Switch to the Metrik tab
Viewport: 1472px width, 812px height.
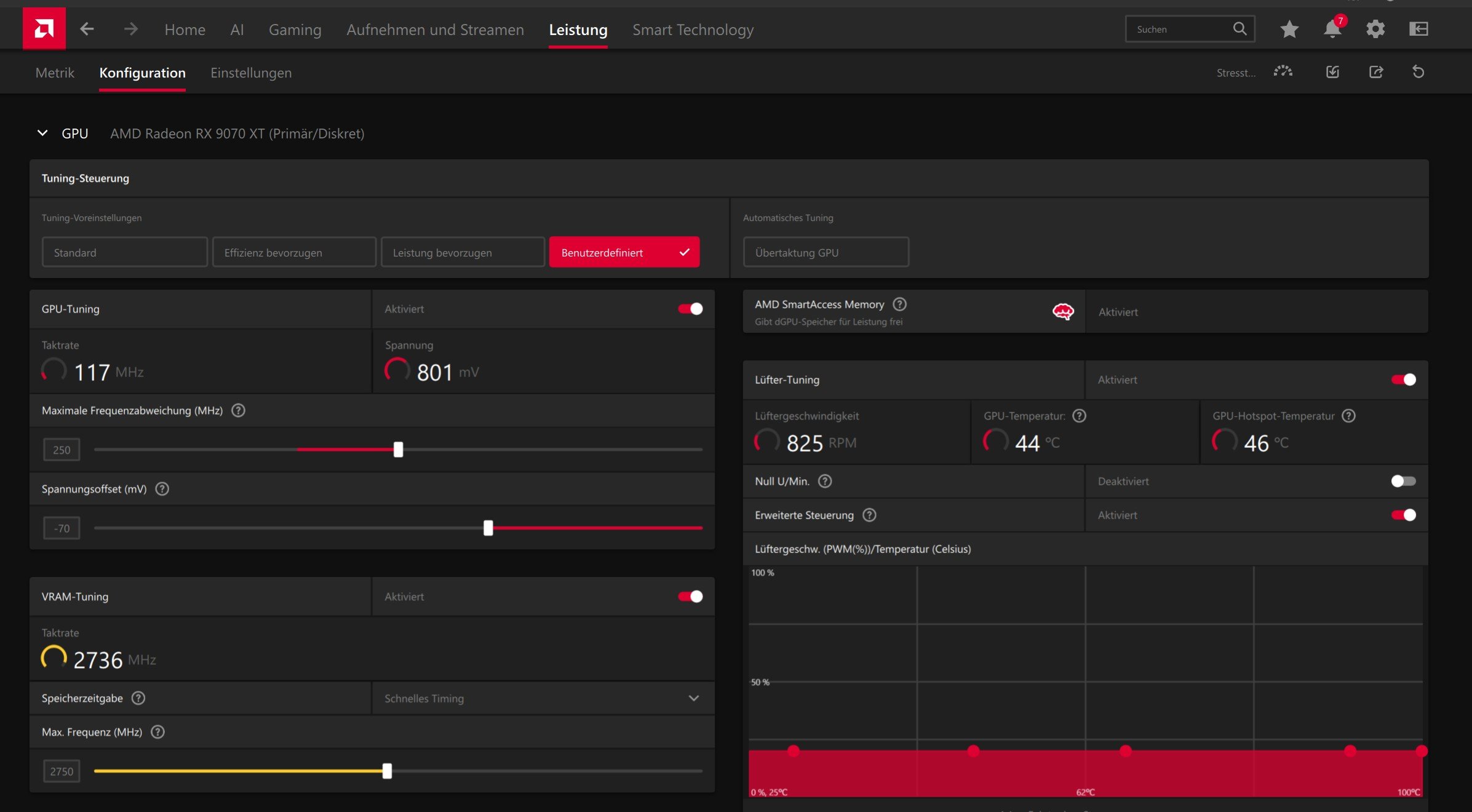click(55, 73)
